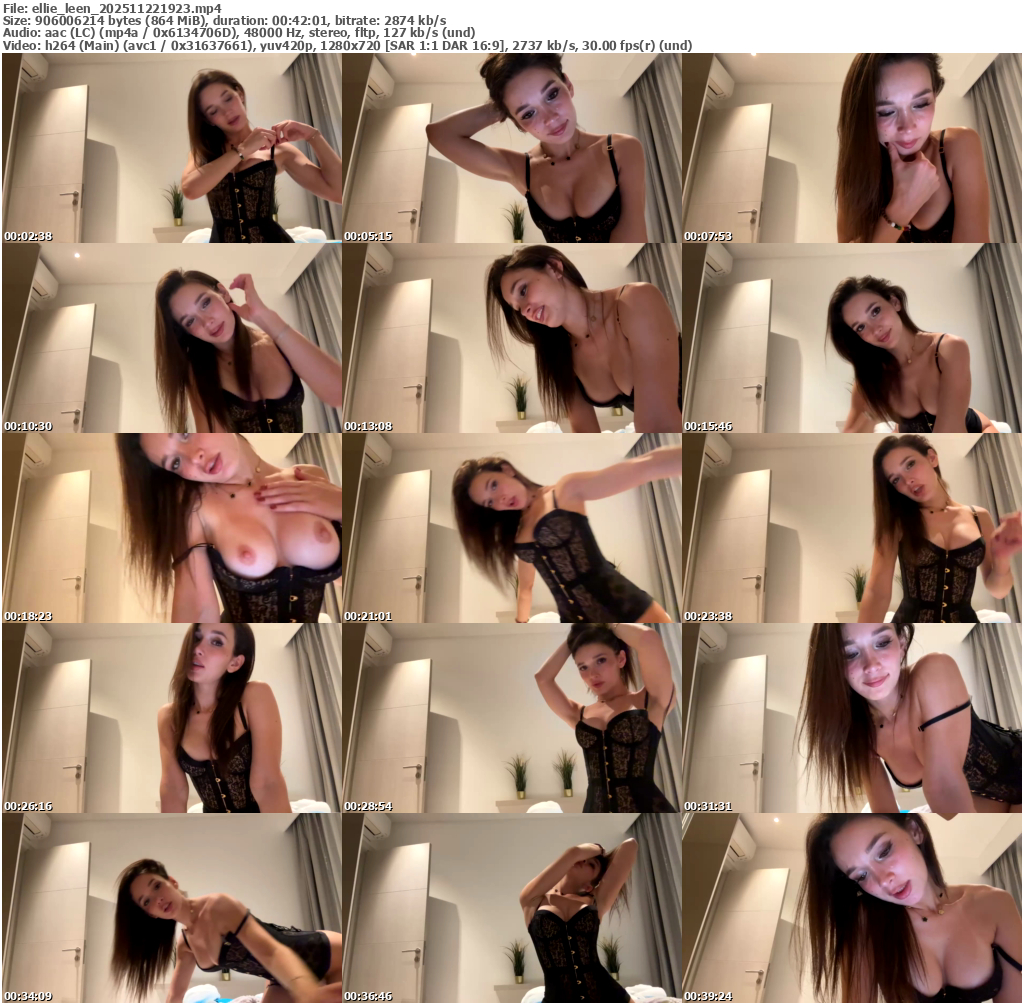This screenshot has width=1024, height=1003.
Task: Select the Video codec info line
Action: [x=347, y=45]
